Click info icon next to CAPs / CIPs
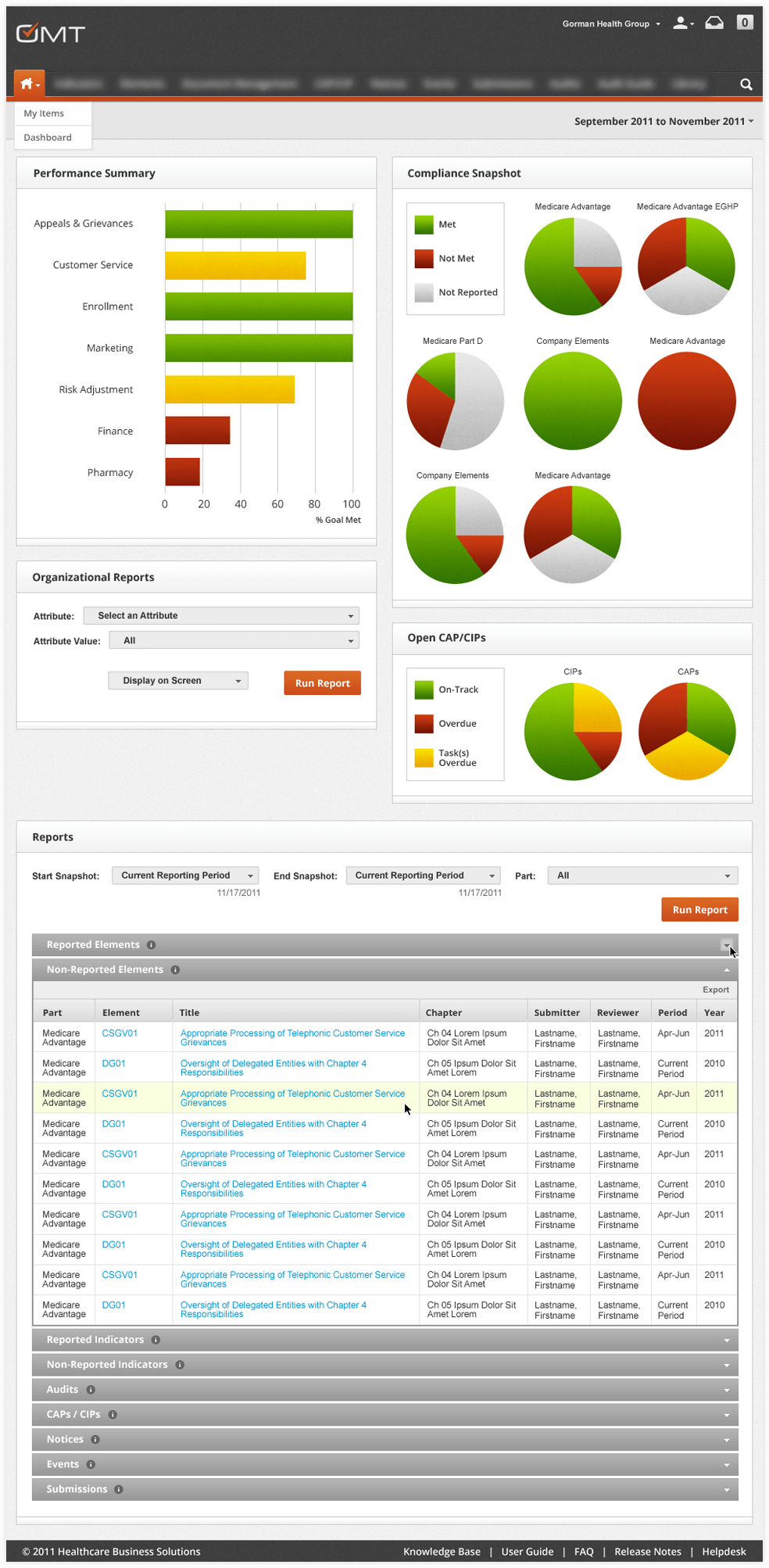This screenshot has height=1568, width=769. pyautogui.click(x=113, y=1415)
